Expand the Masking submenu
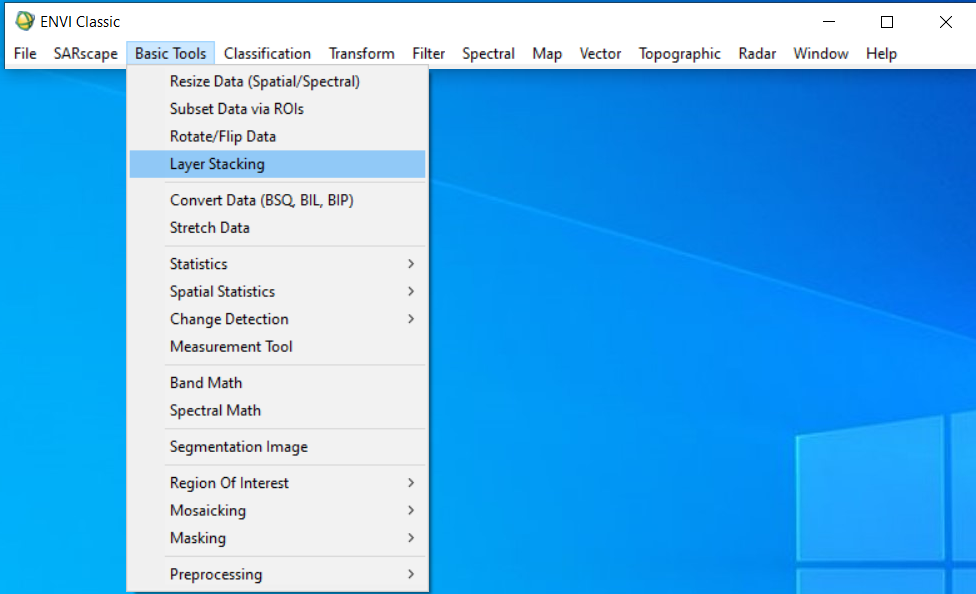The height and width of the screenshot is (594, 976). click(x=278, y=538)
